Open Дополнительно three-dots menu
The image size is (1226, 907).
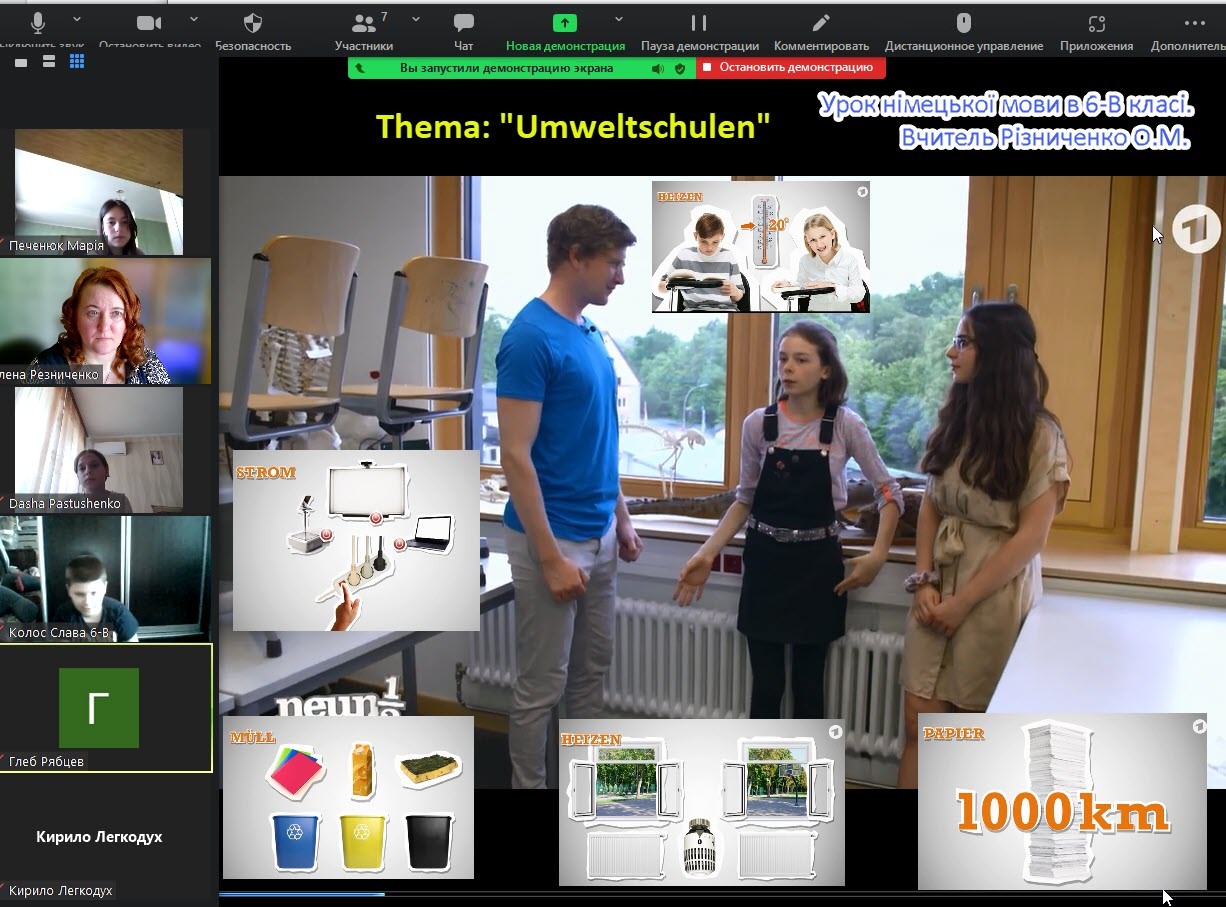coord(1194,24)
